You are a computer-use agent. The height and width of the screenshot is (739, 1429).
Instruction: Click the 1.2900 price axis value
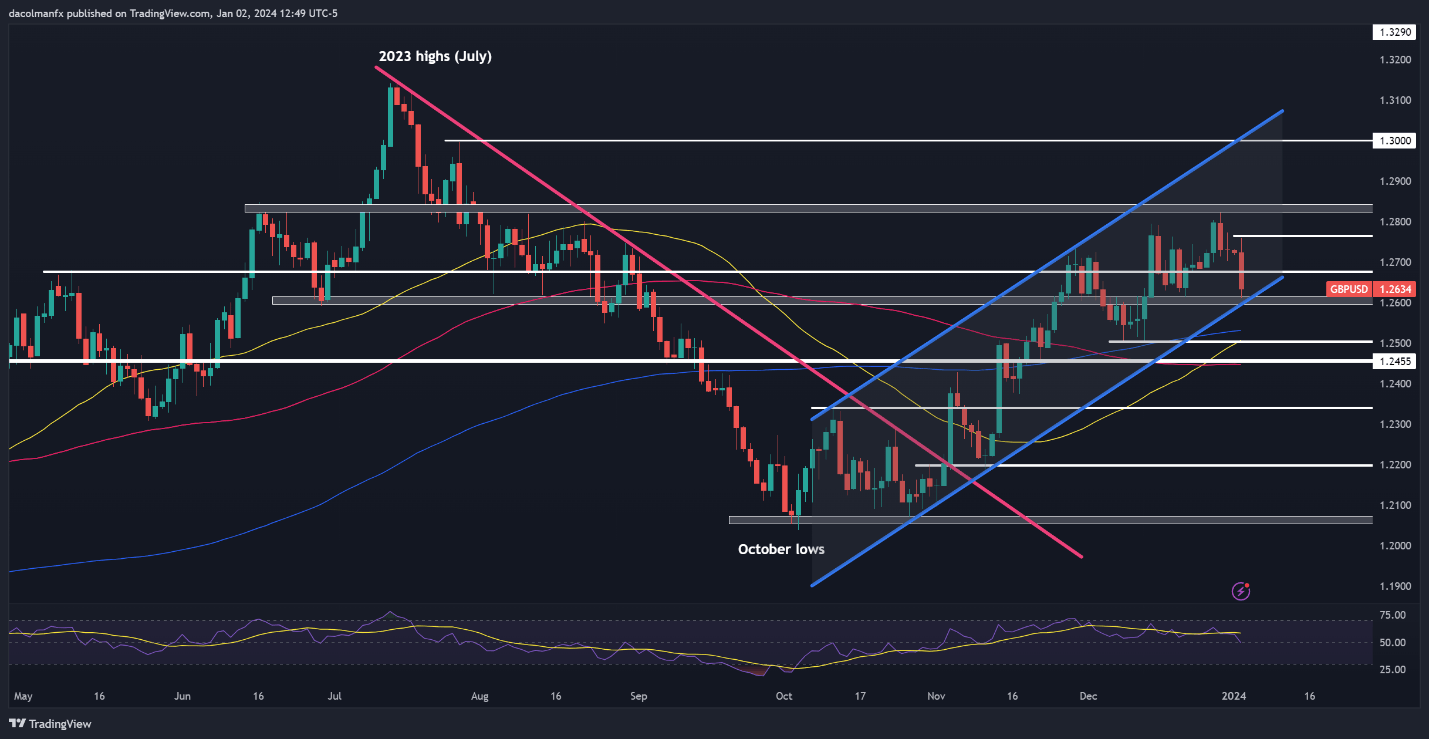(x=1395, y=182)
